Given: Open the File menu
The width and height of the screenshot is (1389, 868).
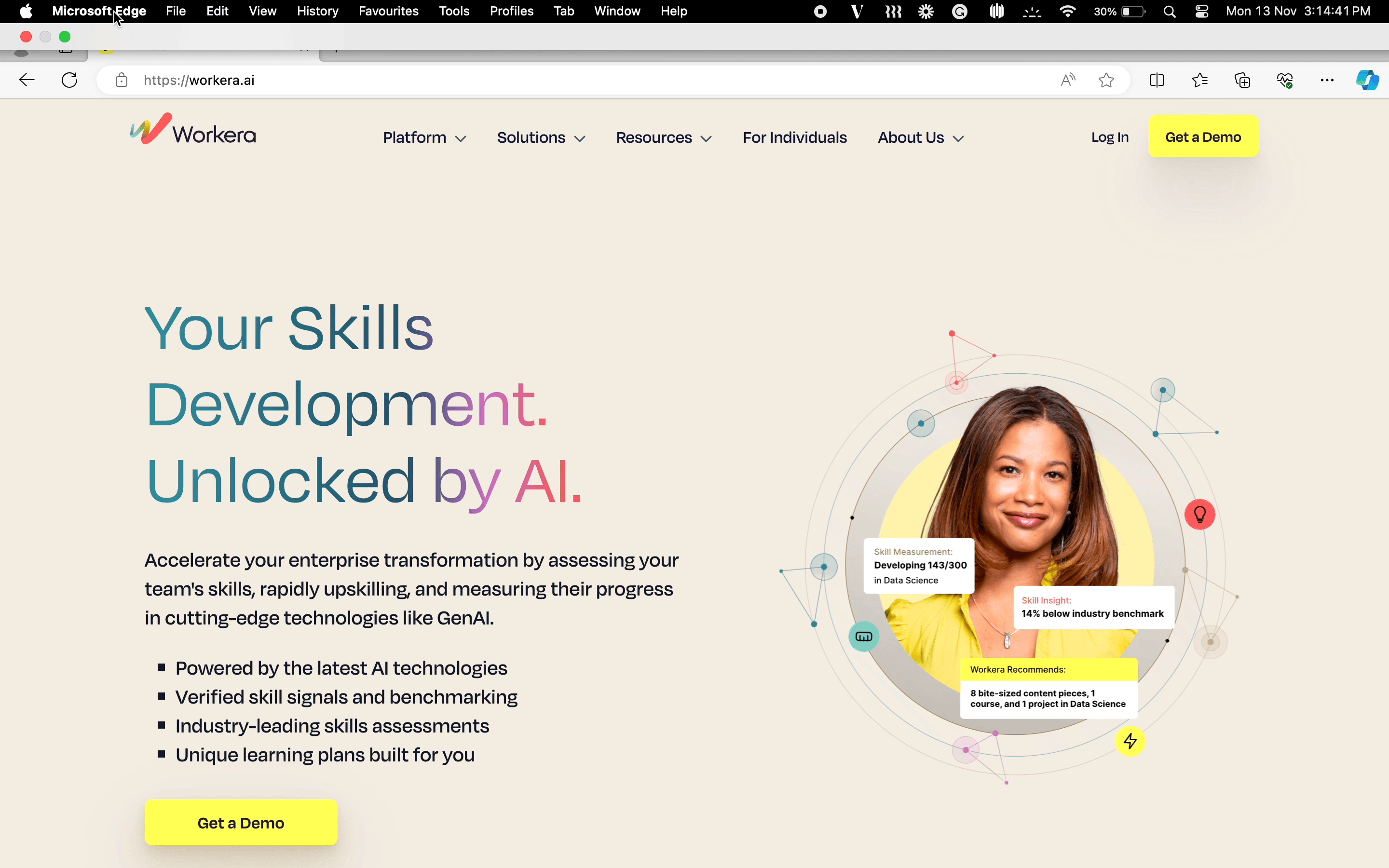Looking at the screenshot, I should click(x=176, y=12).
